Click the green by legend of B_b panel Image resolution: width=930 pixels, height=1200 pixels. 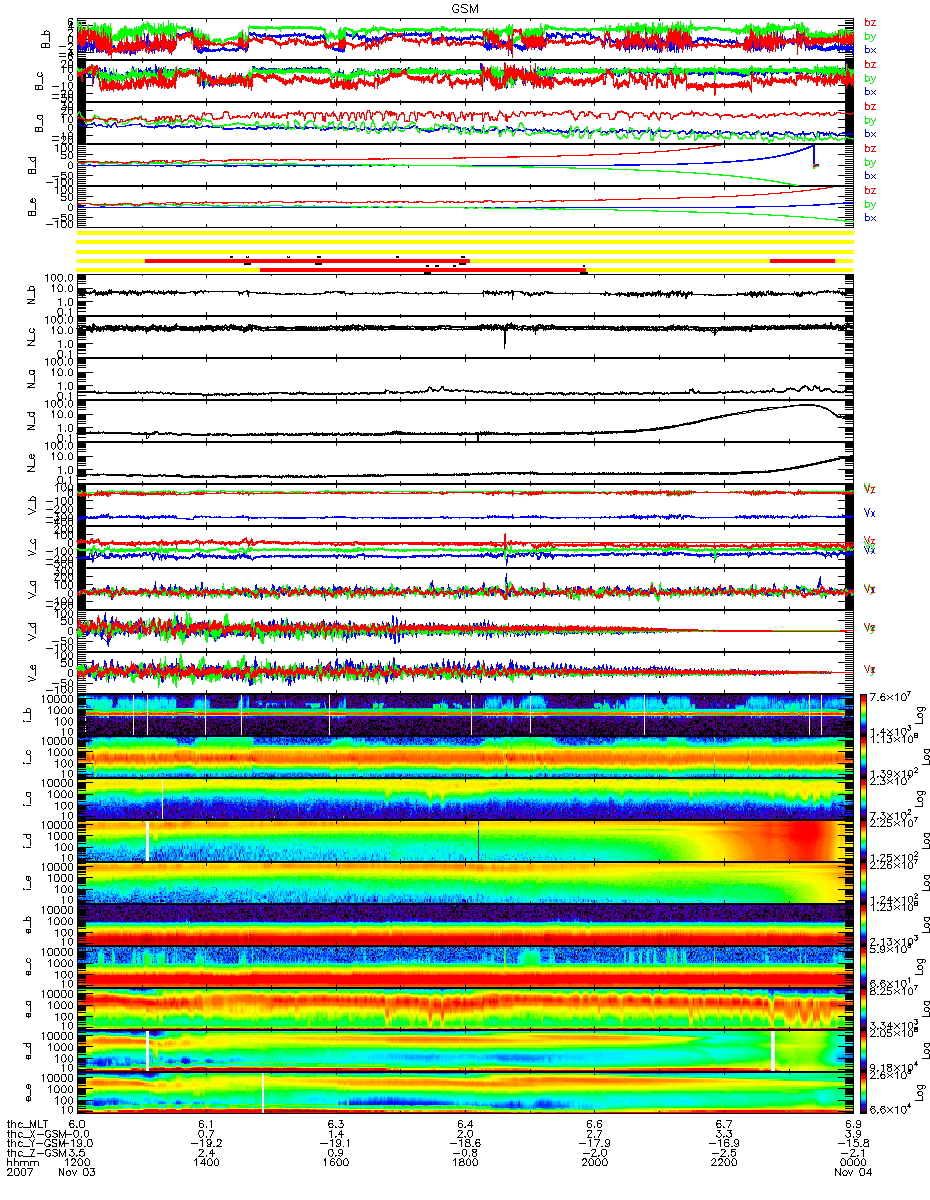click(x=870, y=35)
